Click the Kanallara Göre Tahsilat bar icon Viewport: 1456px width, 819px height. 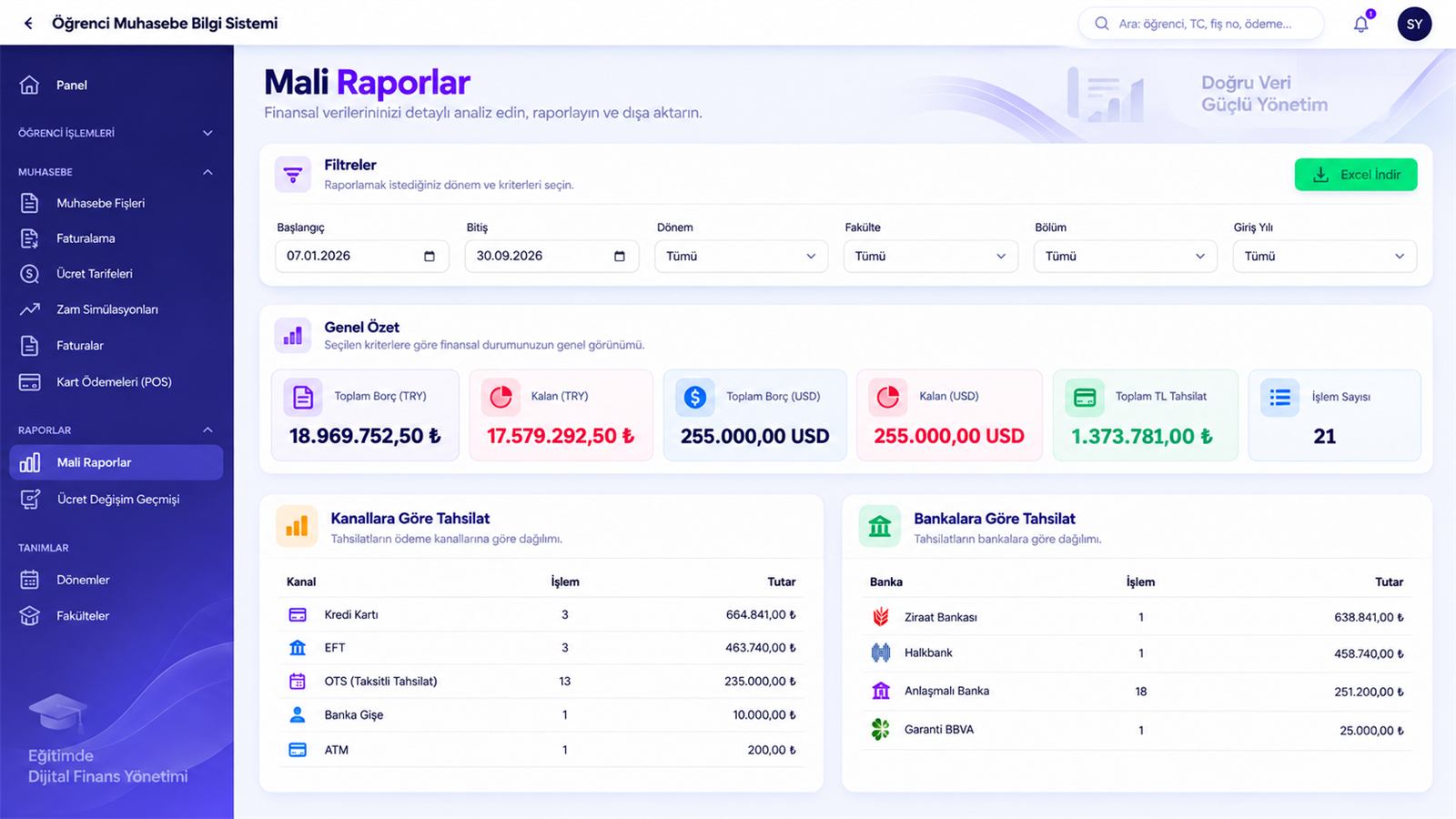297,526
